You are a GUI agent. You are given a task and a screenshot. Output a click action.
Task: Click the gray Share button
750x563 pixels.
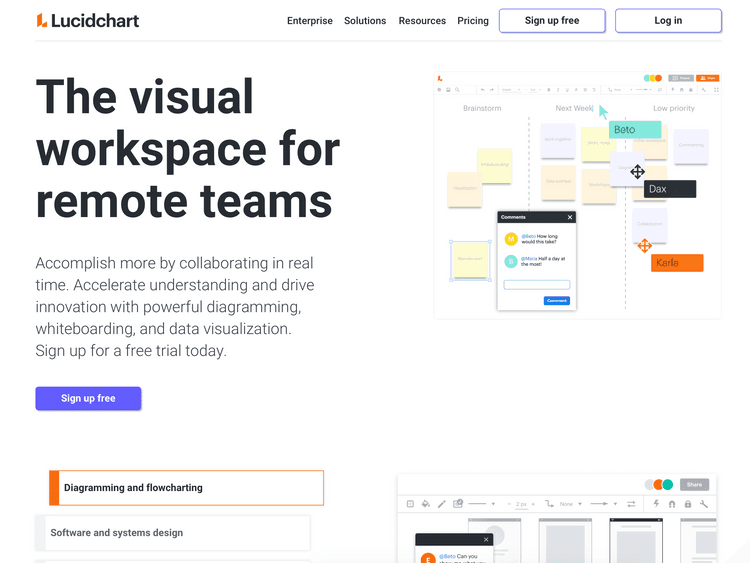(x=694, y=484)
